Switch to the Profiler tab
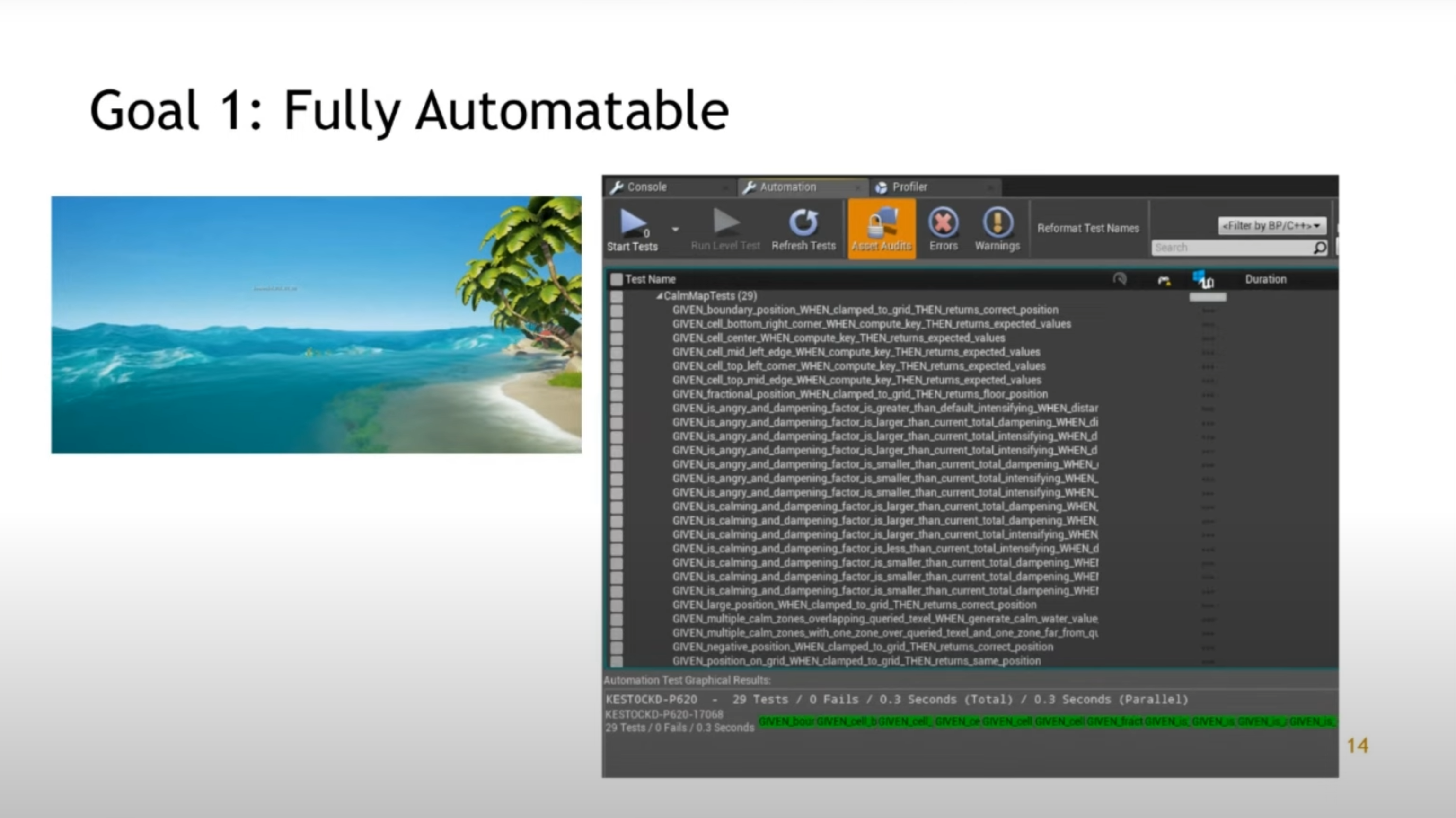The image size is (1456, 818). (909, 187)
